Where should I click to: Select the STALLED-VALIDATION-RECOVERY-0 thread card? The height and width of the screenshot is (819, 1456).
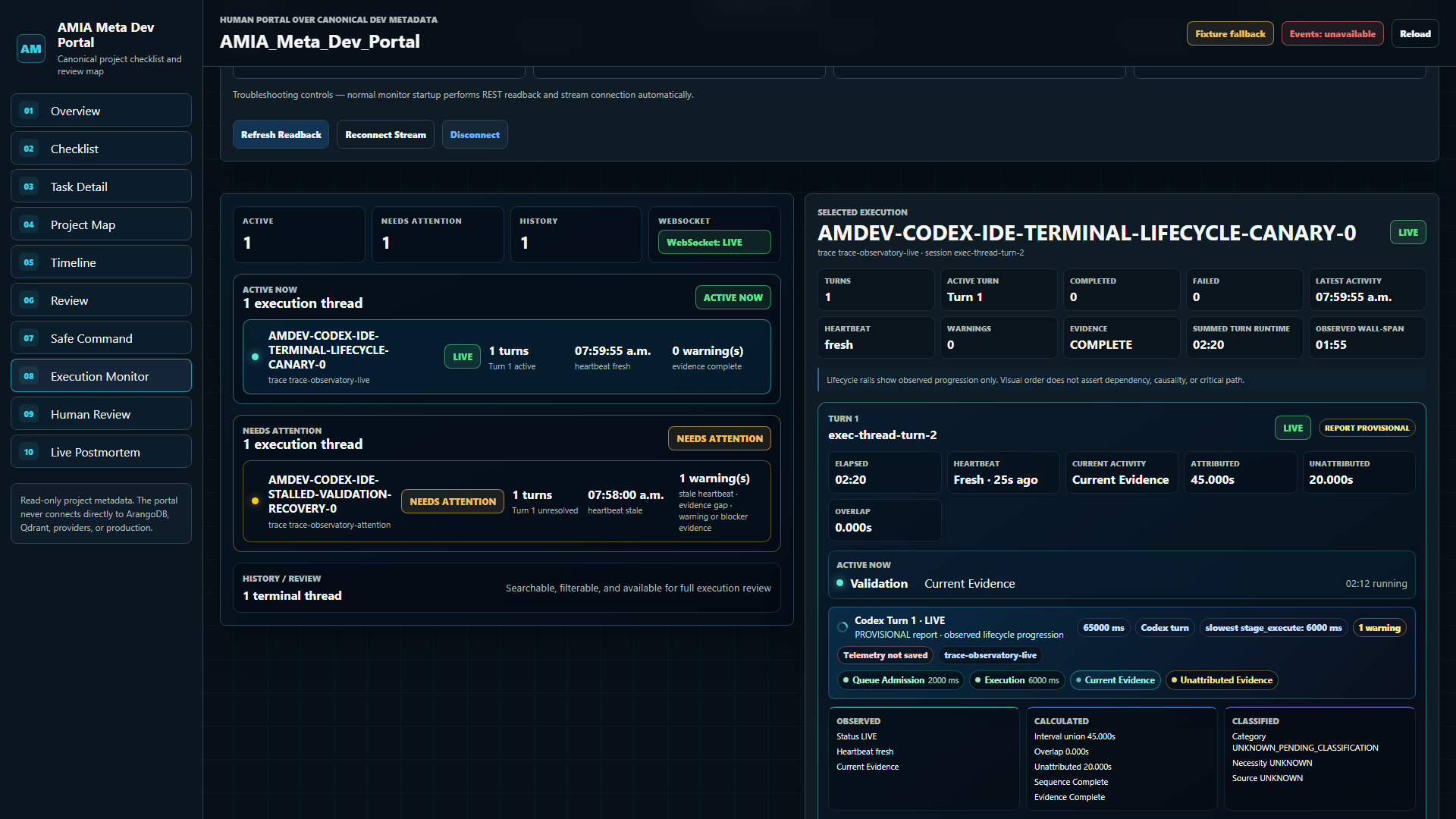(507, 502)
